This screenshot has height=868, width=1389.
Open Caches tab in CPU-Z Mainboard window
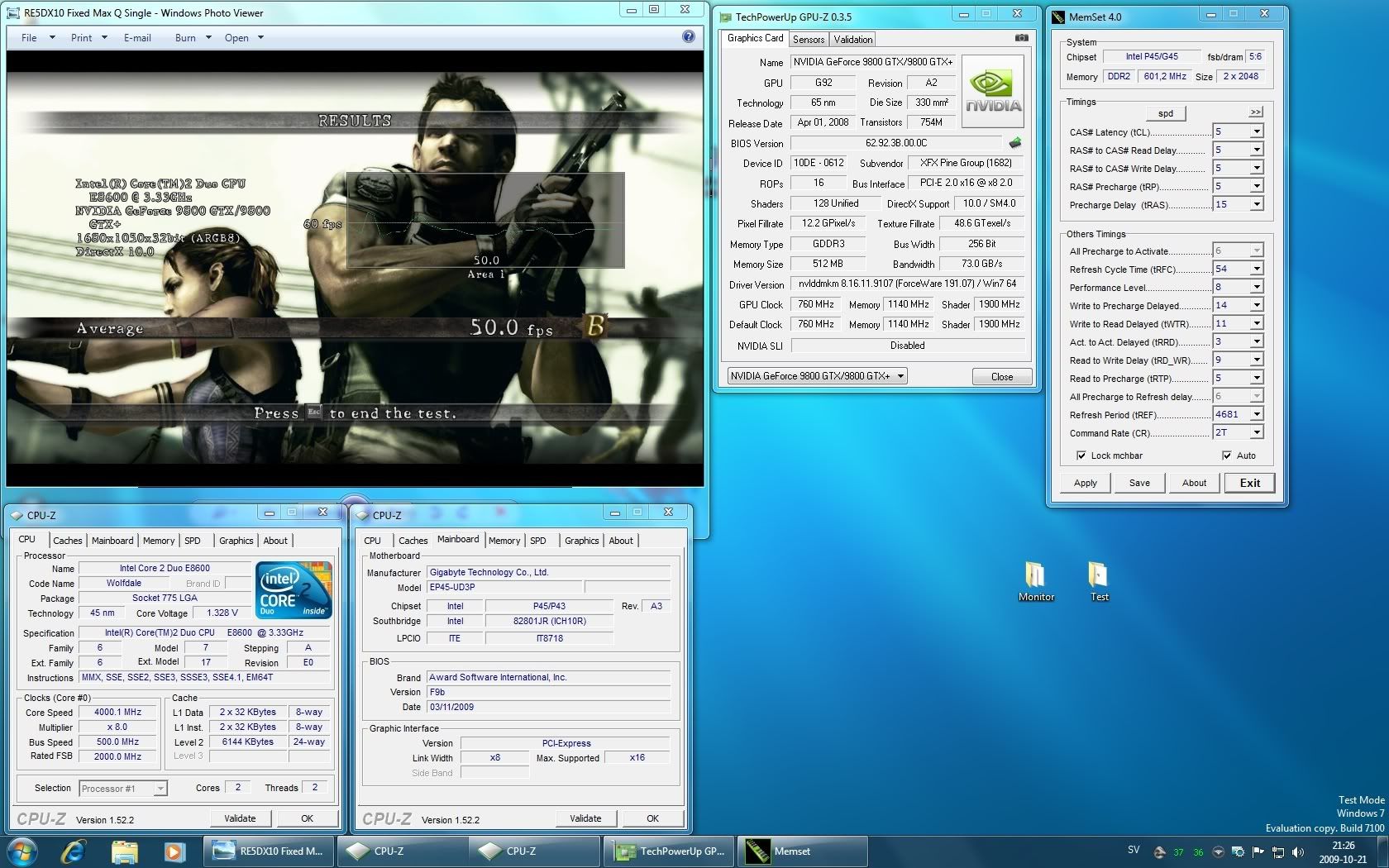pos(413,541)
